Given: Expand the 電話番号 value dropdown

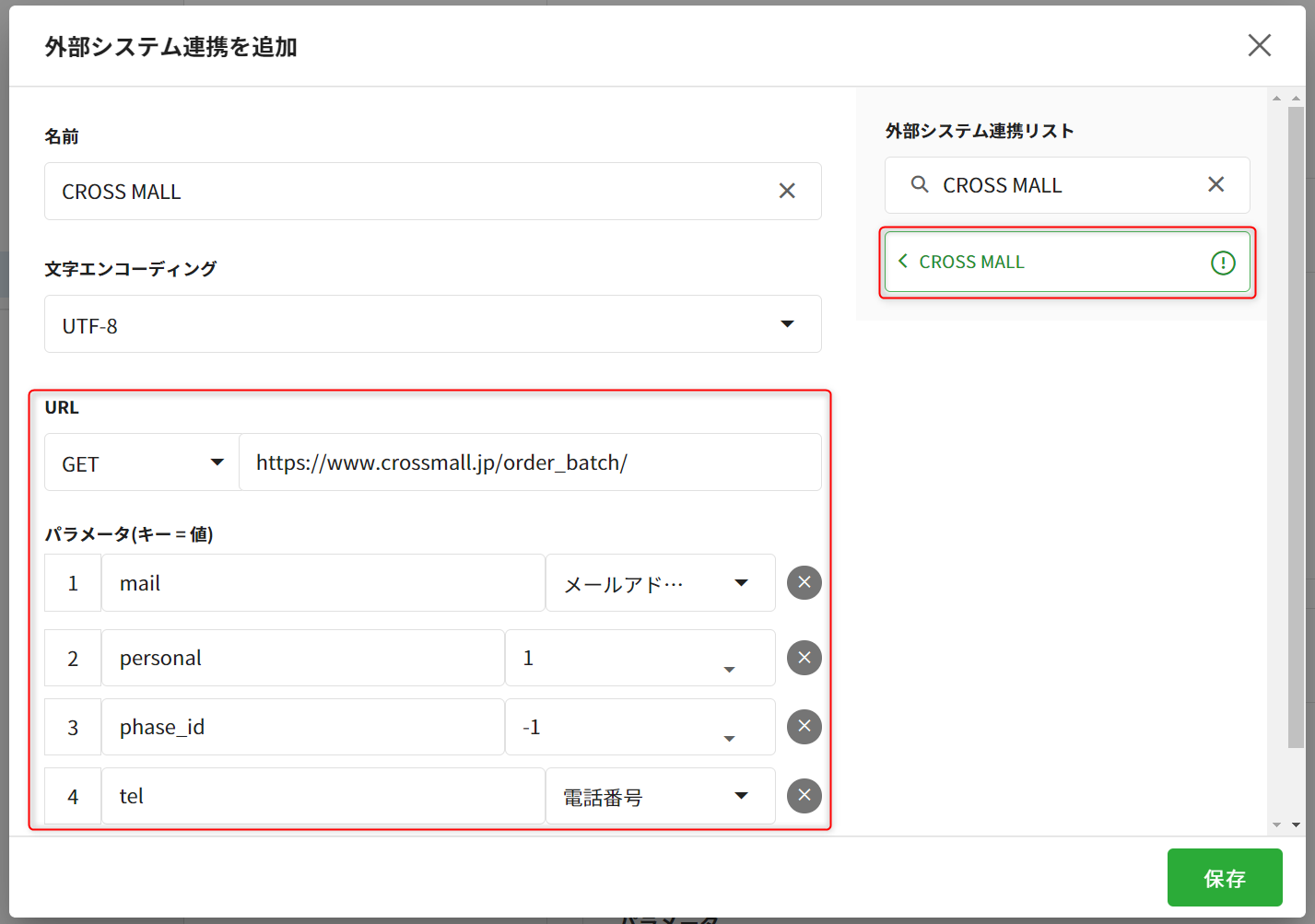Looking at the screenshot, I should pyautogui.click(x=660, y=796).
